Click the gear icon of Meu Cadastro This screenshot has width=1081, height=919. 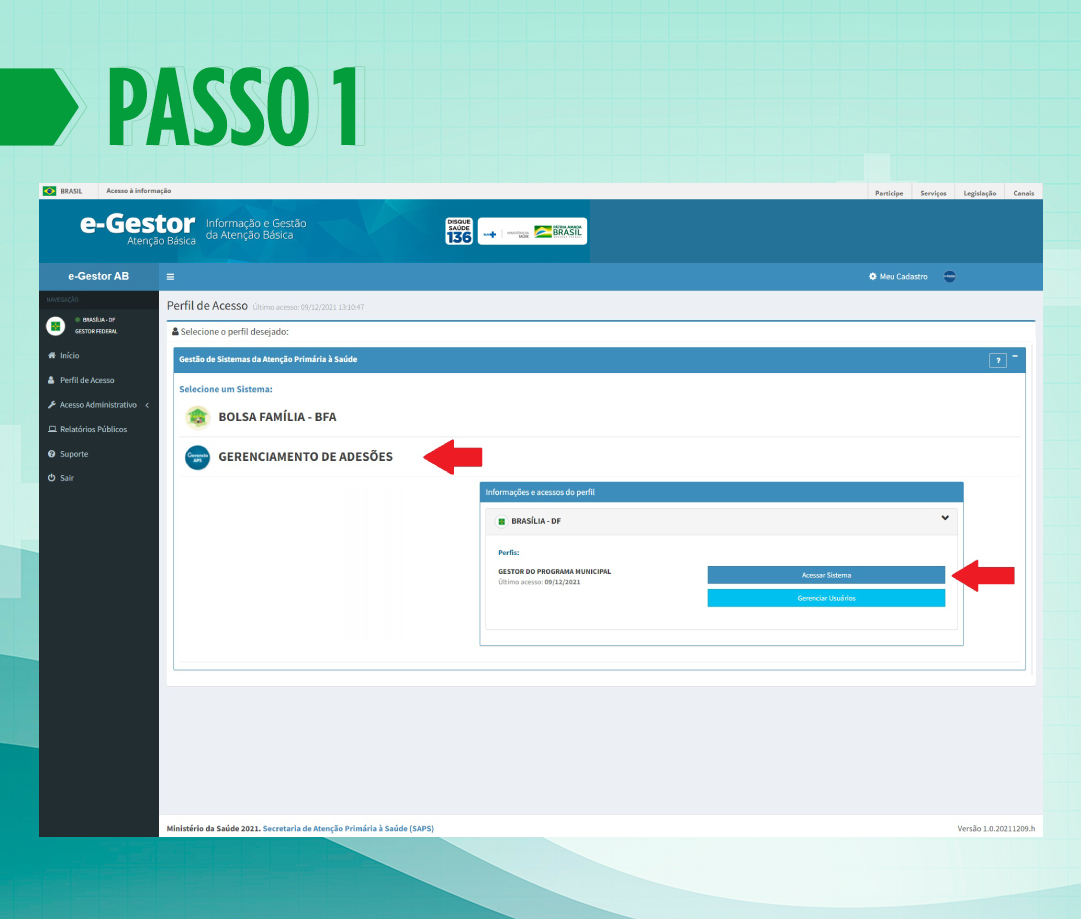(x=873, y=276)
